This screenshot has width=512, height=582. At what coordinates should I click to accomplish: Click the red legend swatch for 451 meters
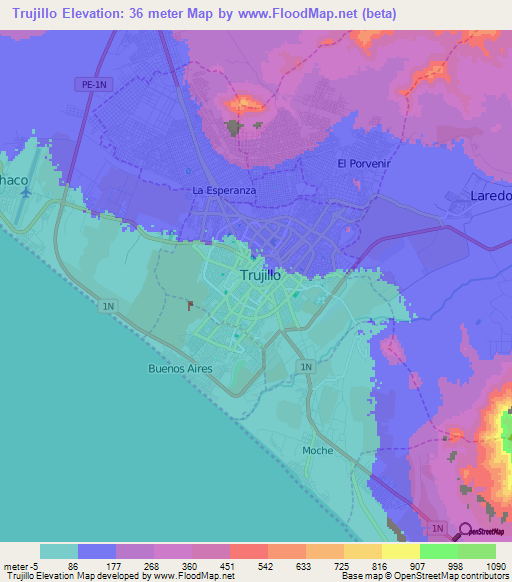(x=249, y=552)
